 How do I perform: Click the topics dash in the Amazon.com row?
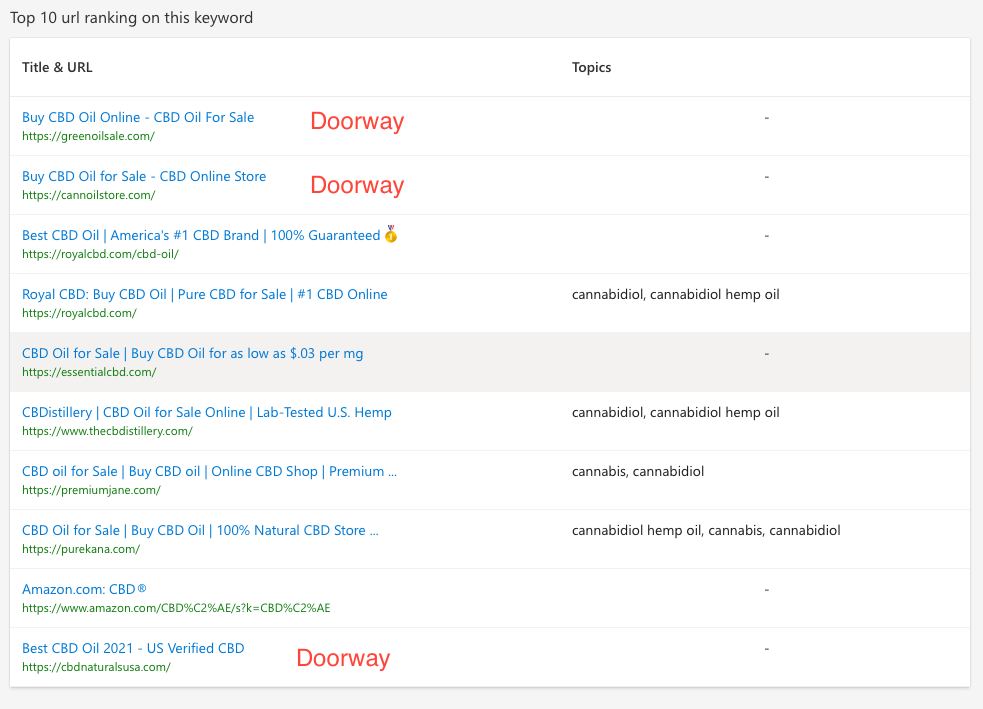click(x=766, y=589)
